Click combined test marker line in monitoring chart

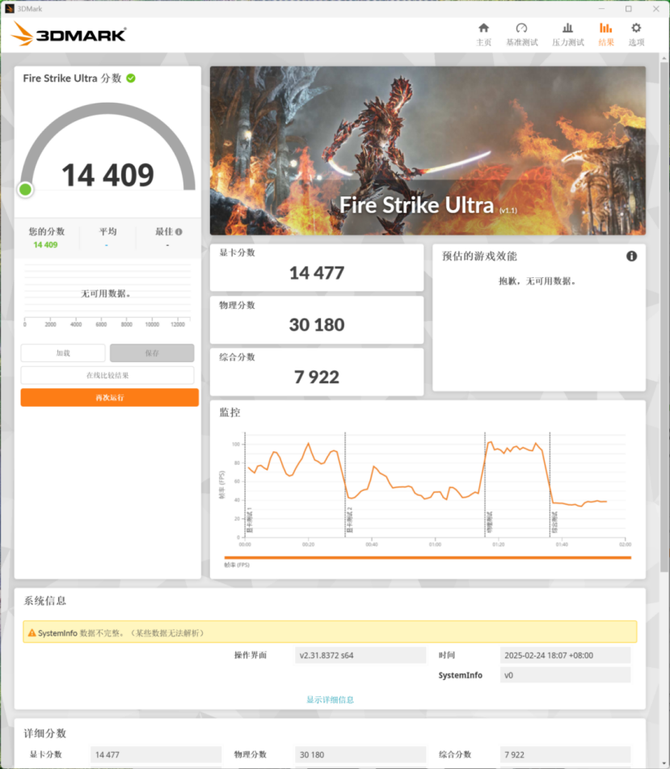[x=550, y=485]
